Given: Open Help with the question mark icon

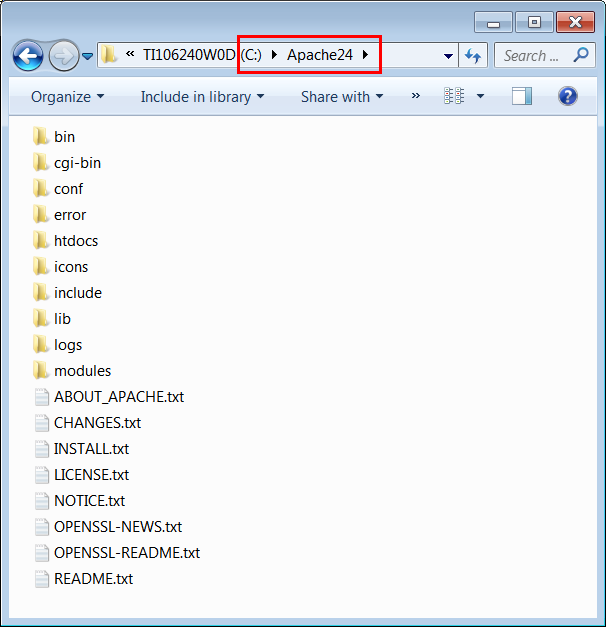Looking at the screenshot, I should 568,96.
